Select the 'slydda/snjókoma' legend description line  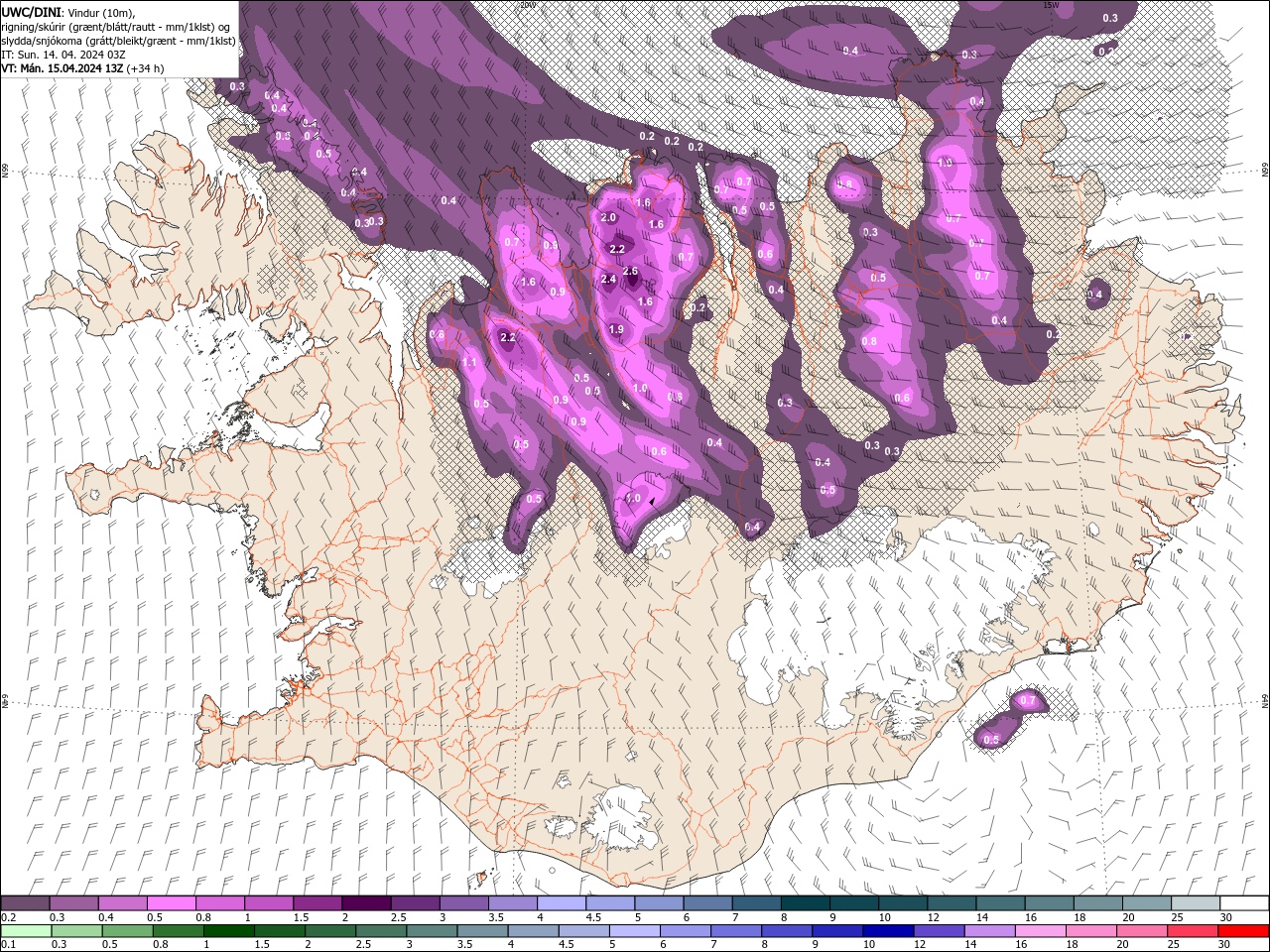(x=118, y=41)
